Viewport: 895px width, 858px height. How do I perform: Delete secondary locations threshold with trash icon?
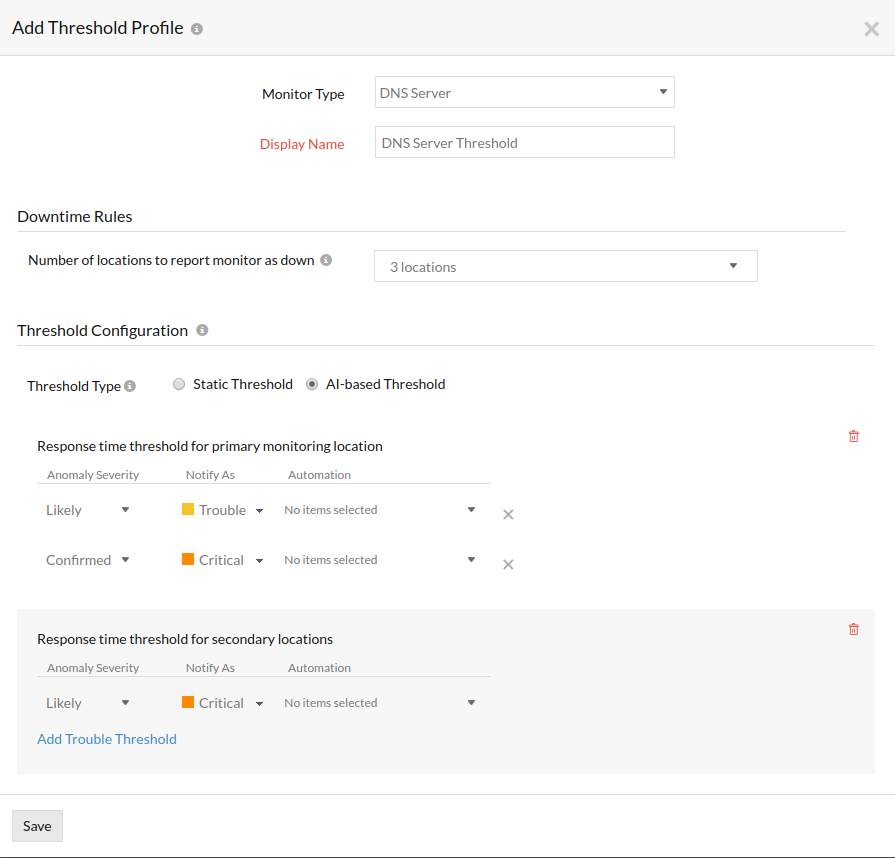[x=853, y=629]
